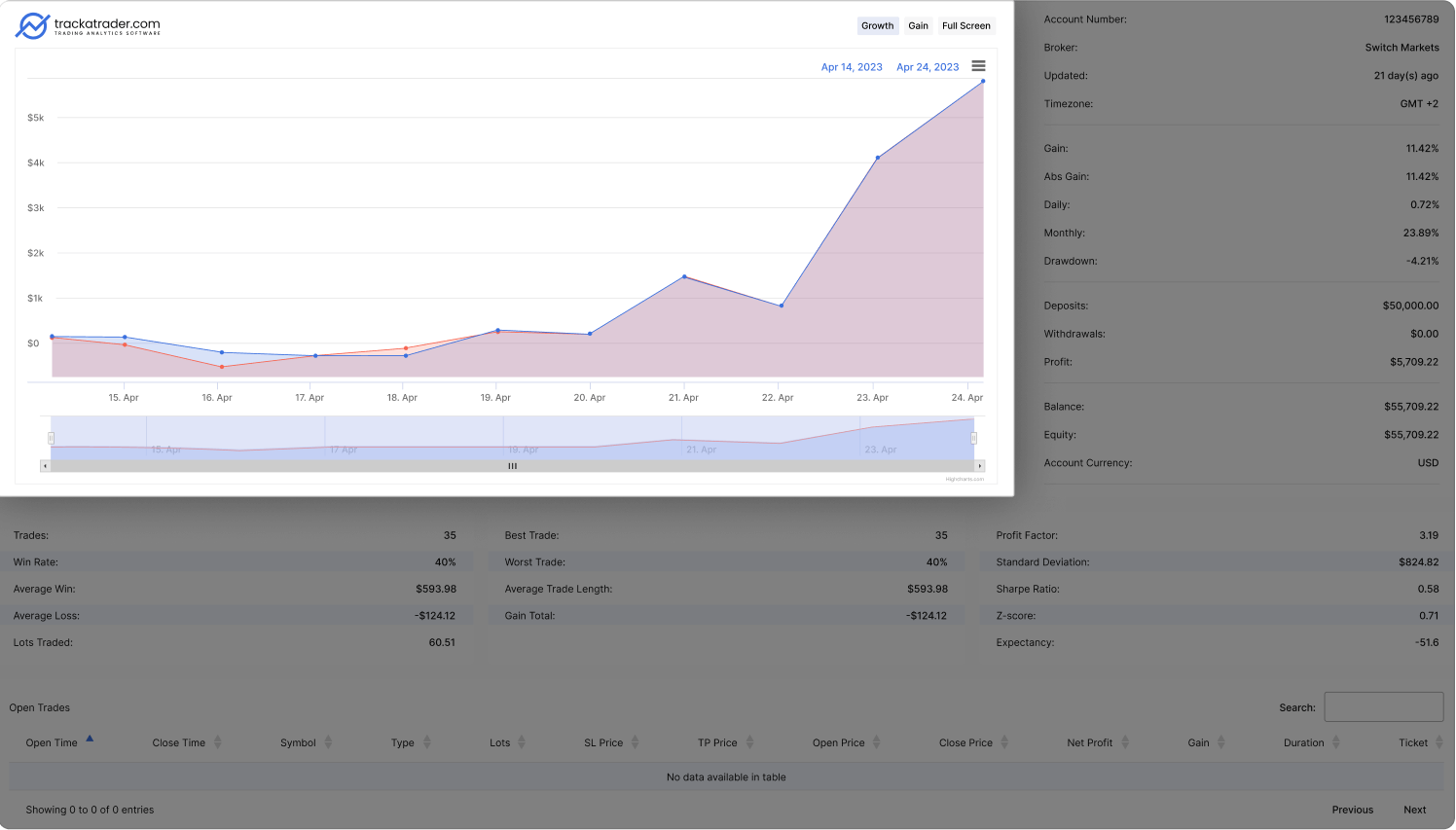Switch chart to Growth view
This screenshot has width=1456, height=830.
pyautogui.click(x=877, y=26)
